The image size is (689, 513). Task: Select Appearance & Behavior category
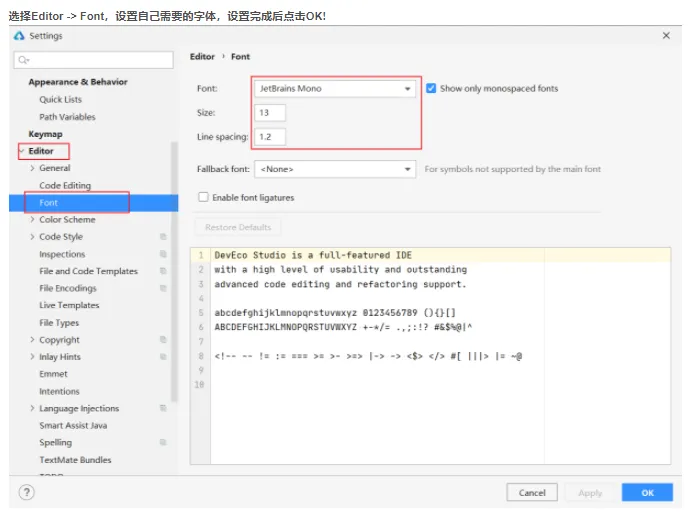78,82
